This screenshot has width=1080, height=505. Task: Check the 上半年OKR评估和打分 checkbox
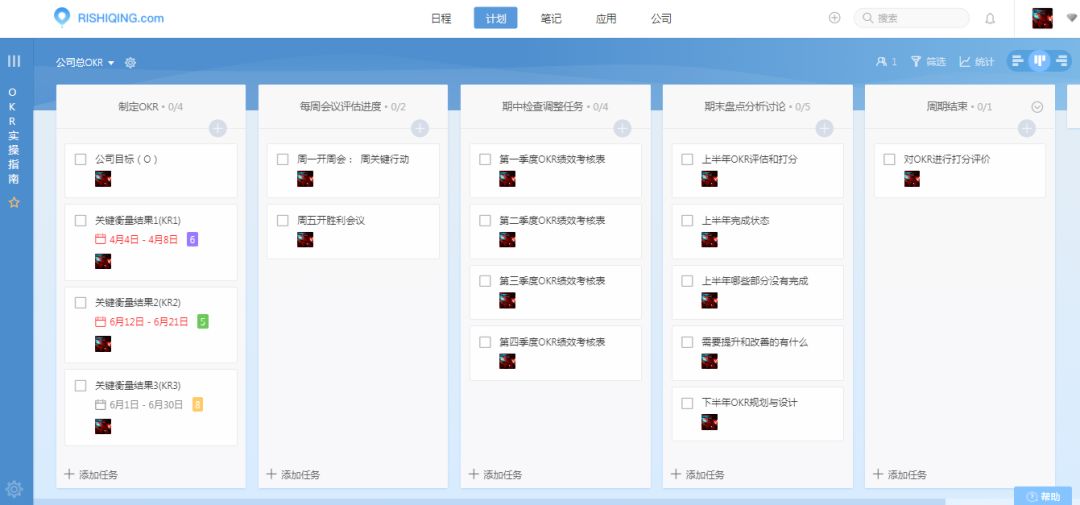click(x=687, y=159)
